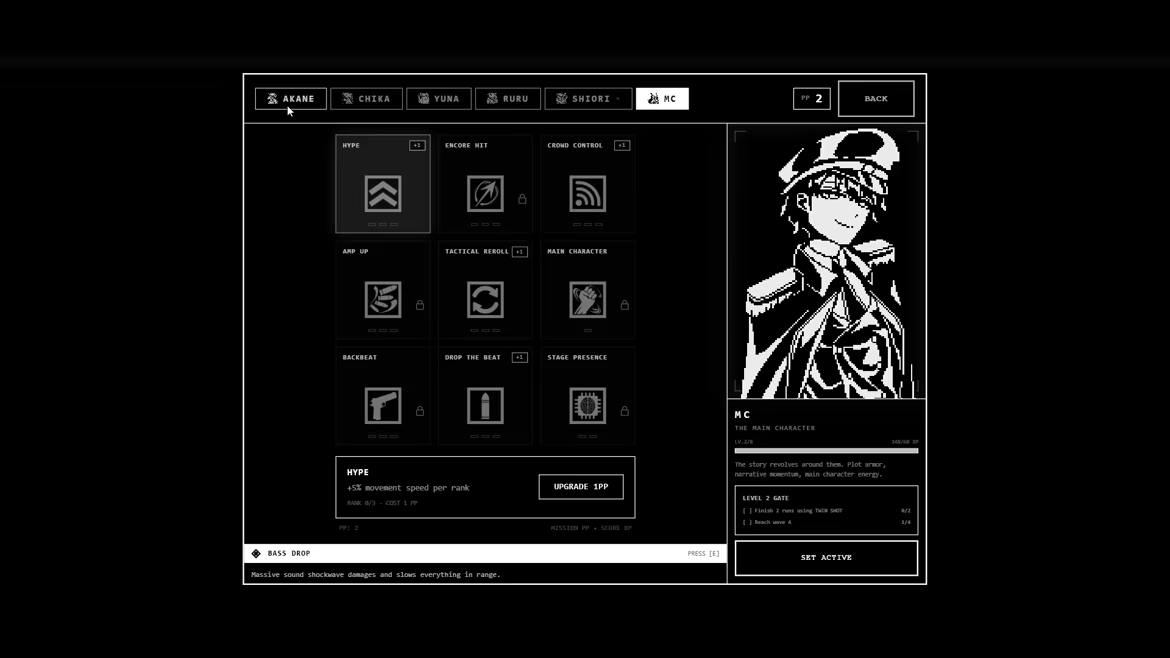Click '+5% movement speed per rank' text
Image resolution: width=1170 pixels, height=658 pixels.
(408, 488)
